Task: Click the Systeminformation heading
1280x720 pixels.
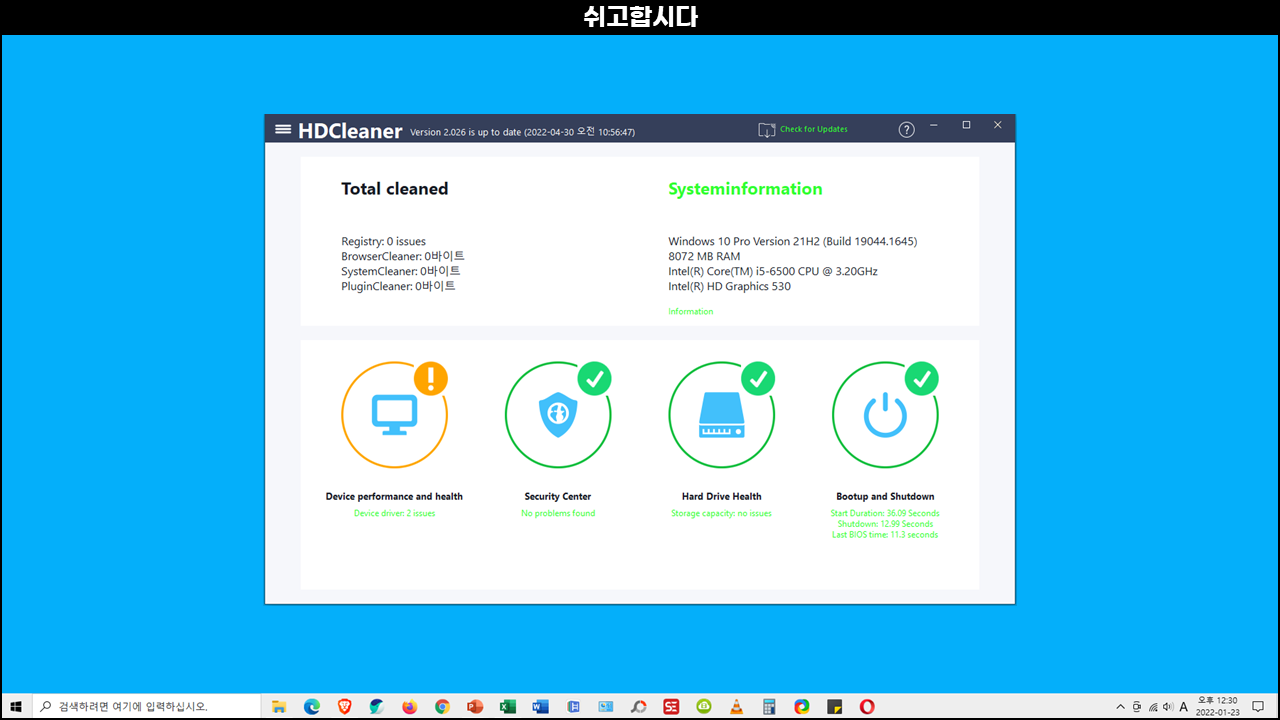Action: click(x=745, y=189)
